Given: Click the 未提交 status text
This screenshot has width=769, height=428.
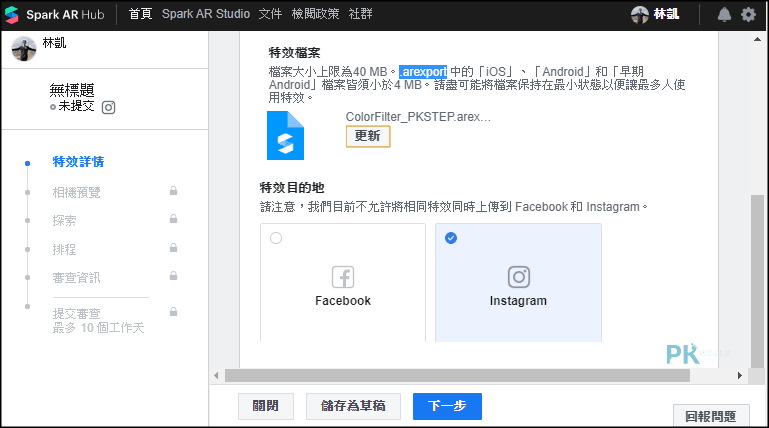Looking at the screenshot, I should 77,106.
